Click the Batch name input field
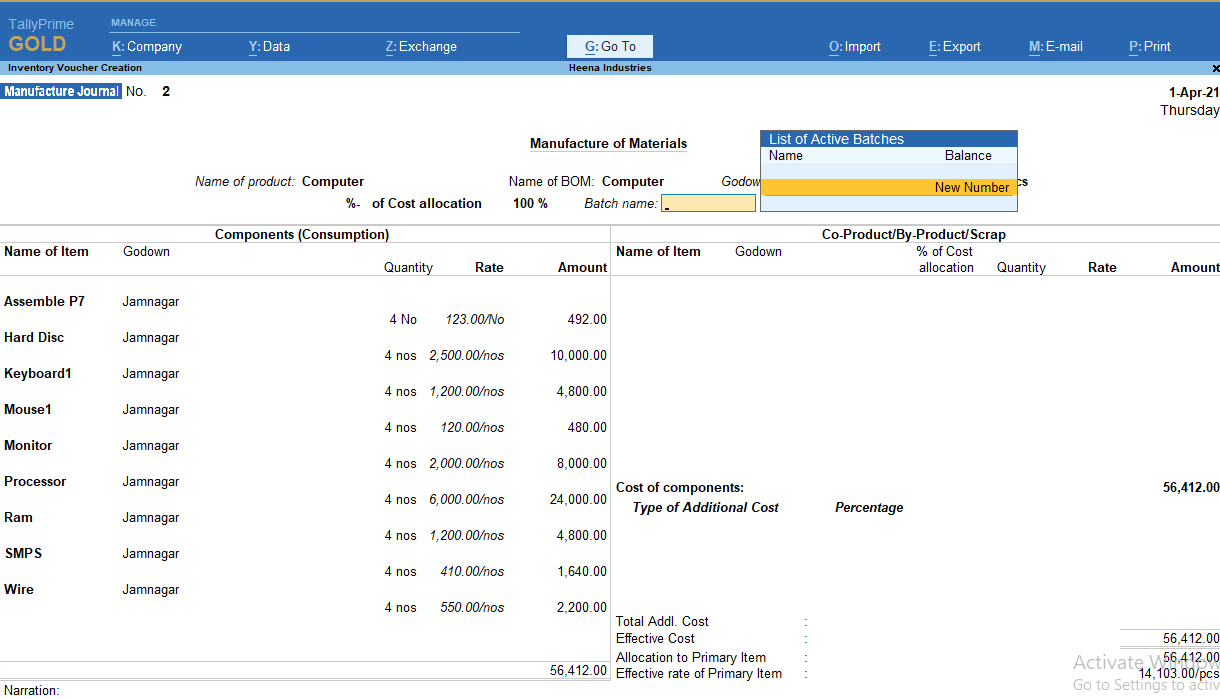The image size is (1220, 699). coord(708,202)
